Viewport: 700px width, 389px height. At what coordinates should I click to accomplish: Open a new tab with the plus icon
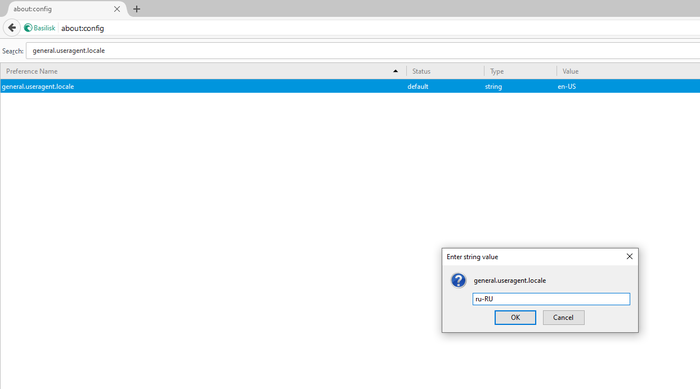[x=137, y=9]
